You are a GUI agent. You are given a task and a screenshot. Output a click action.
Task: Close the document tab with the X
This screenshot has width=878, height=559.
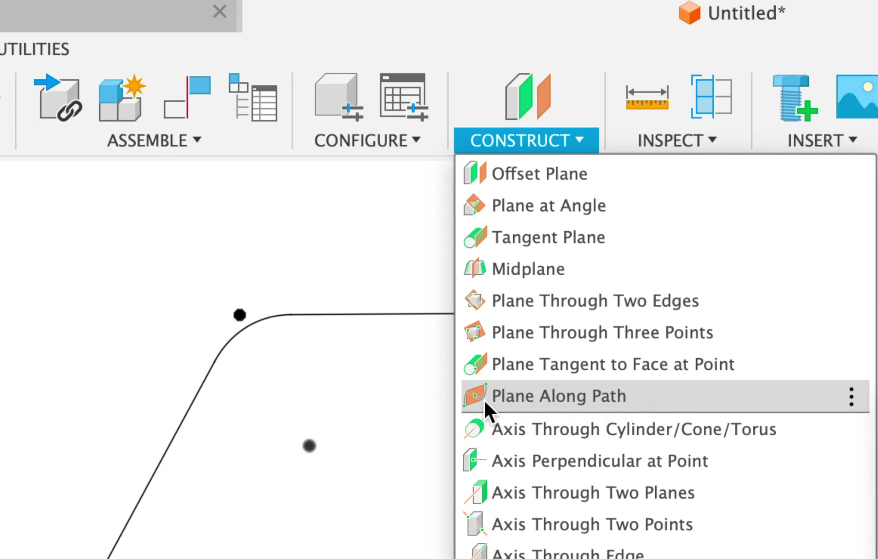coord(220,12)
